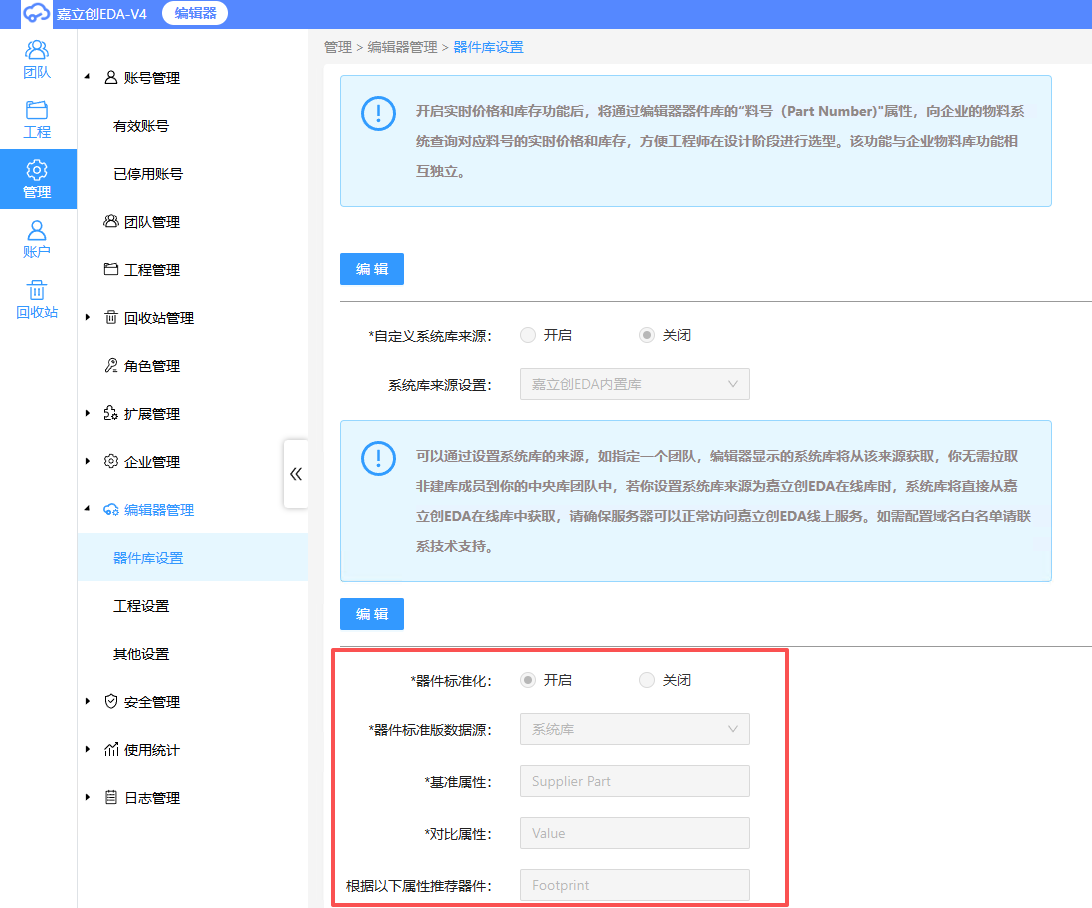Expand the 扩展管理 tree arrow
Image resolution: width=1092 pixels, height=908 pixels.
pyautogui.click(x=88, y=413)
